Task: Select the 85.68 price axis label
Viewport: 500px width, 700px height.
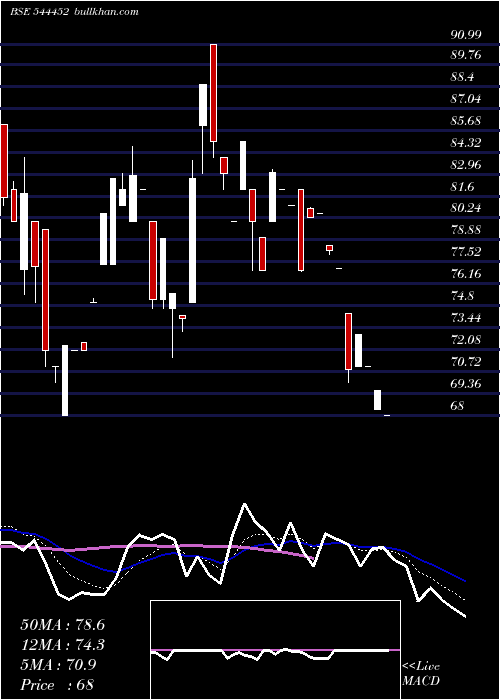Action: pos(466,121)
